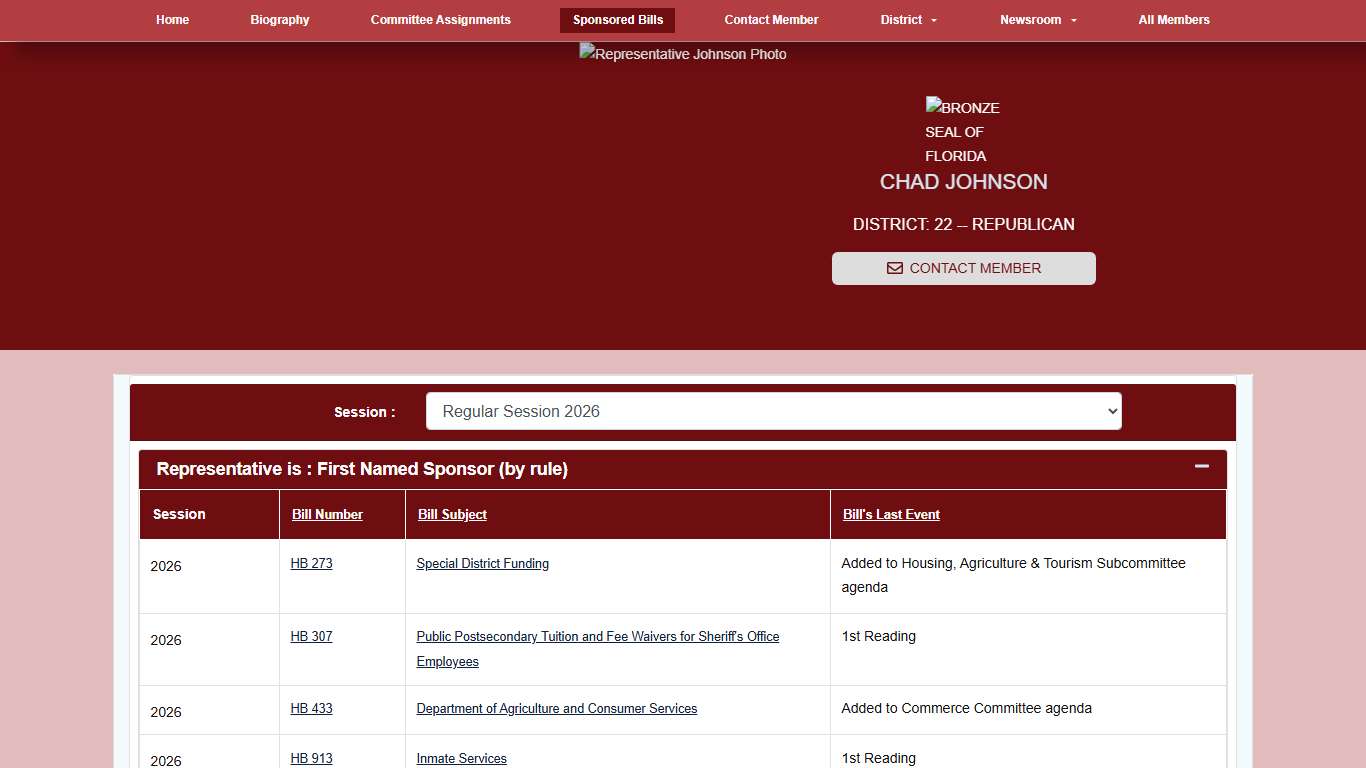Sort by Bill's Last Event column
The width and height of the screenshot is (1366, 768).
(891, 514)
